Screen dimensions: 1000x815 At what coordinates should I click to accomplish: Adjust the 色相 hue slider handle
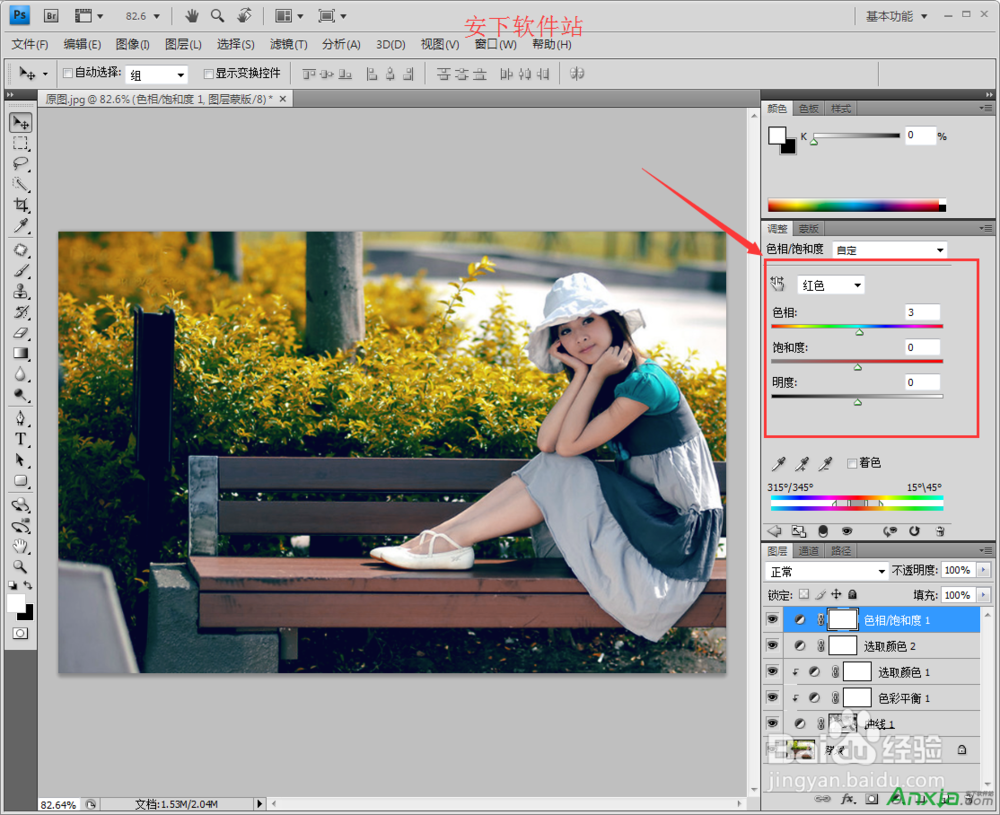tap(859, 332)
